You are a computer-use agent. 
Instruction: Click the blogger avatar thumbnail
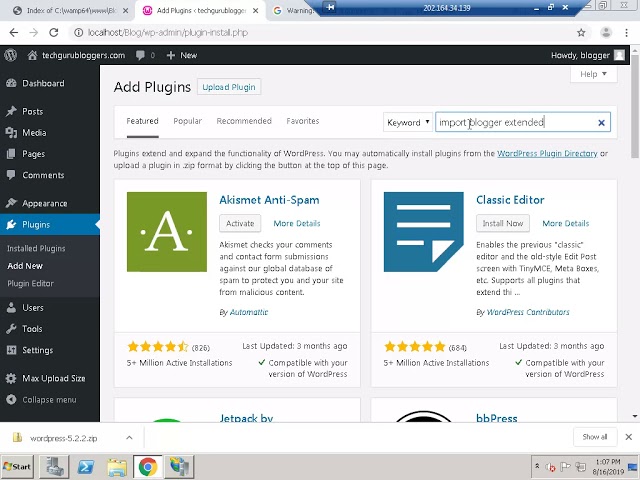tap(619, 55)
